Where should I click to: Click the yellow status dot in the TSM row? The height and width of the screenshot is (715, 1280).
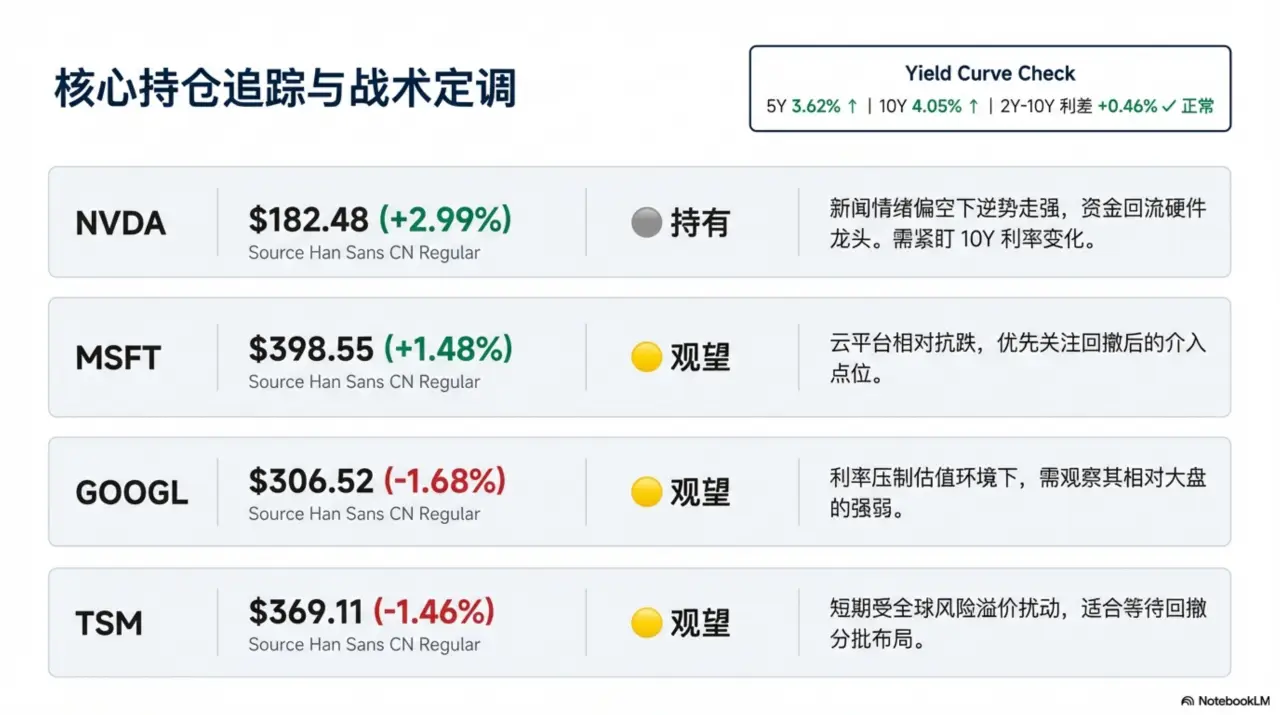point(647,623)
